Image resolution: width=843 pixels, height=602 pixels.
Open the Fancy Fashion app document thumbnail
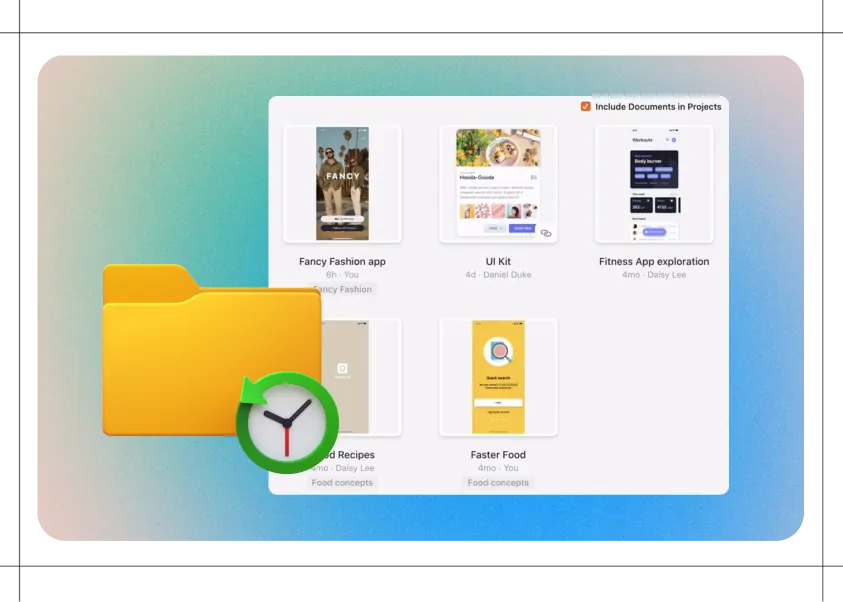tap(342, 184)
